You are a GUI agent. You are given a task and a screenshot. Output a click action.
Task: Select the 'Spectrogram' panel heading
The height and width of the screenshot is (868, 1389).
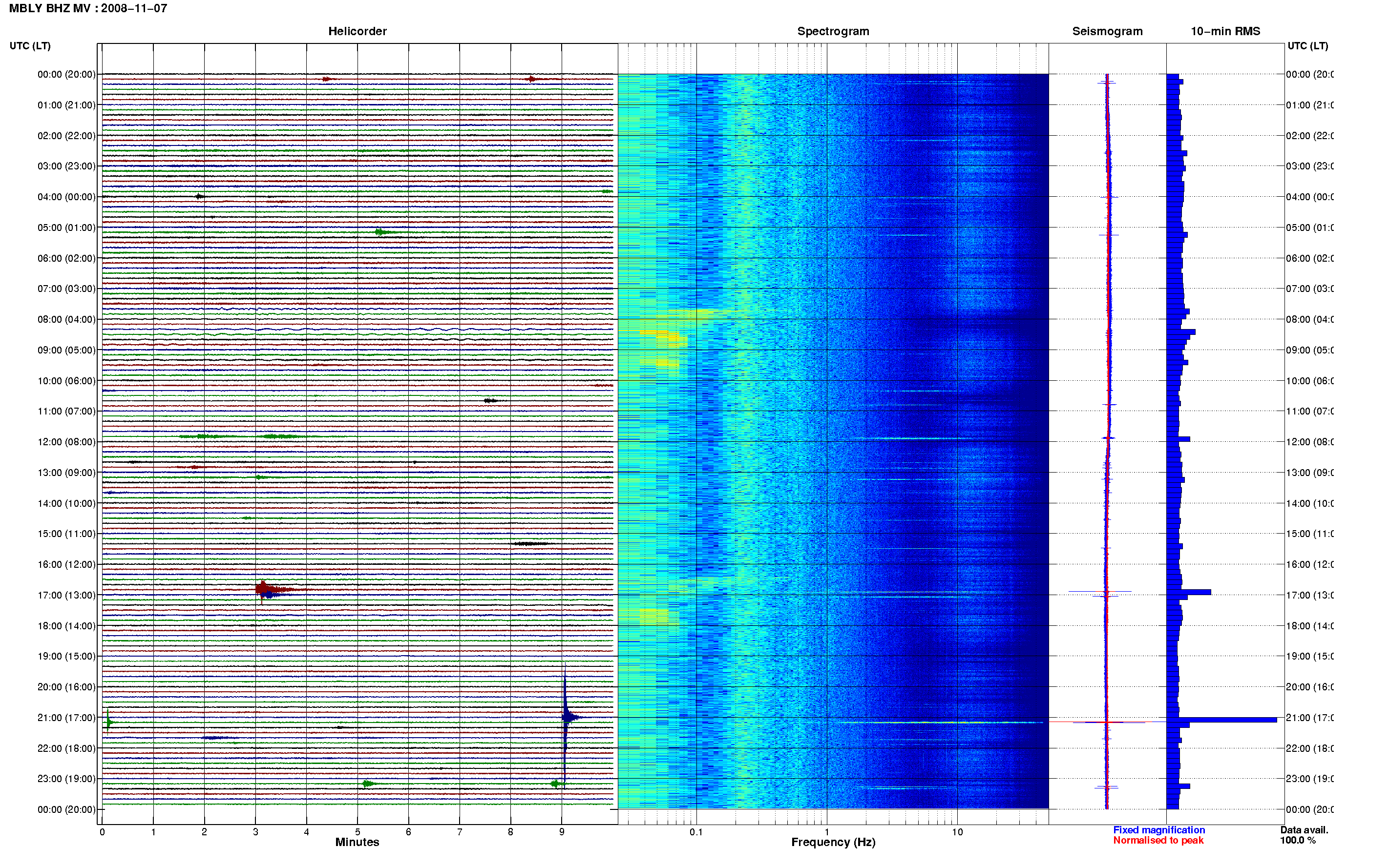(833, 31)
